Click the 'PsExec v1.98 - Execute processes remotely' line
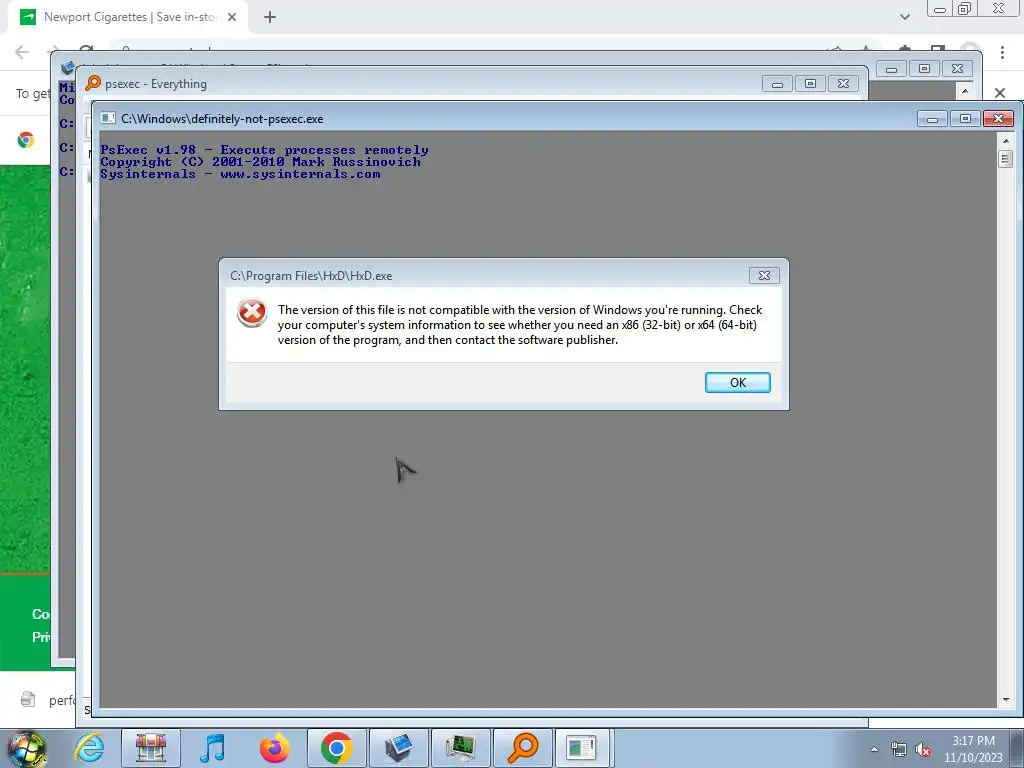 (264, 150)
